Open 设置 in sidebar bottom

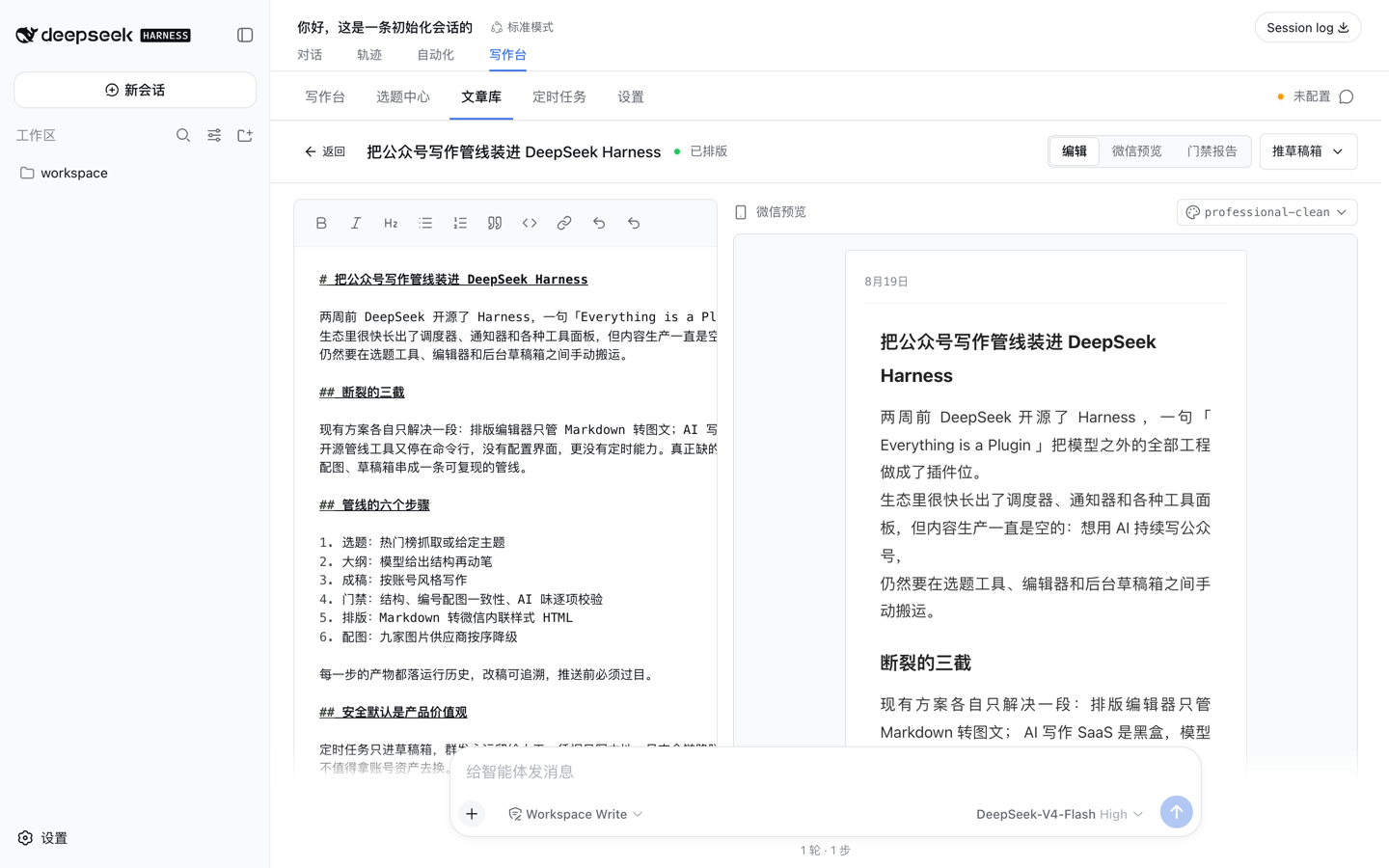pyautogui.click(x=43, y=838)
